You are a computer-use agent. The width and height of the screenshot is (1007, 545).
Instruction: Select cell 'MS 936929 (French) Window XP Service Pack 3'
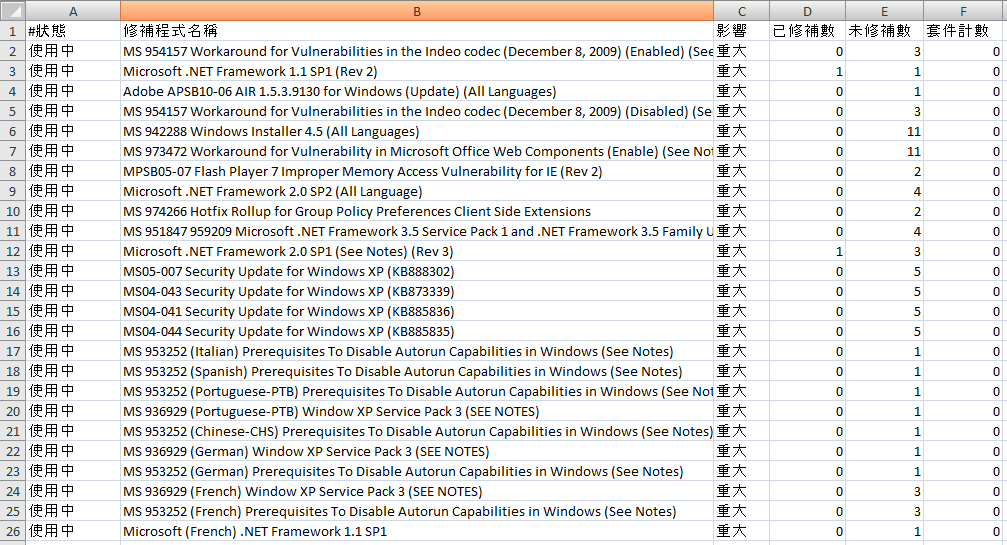point(417,491)
